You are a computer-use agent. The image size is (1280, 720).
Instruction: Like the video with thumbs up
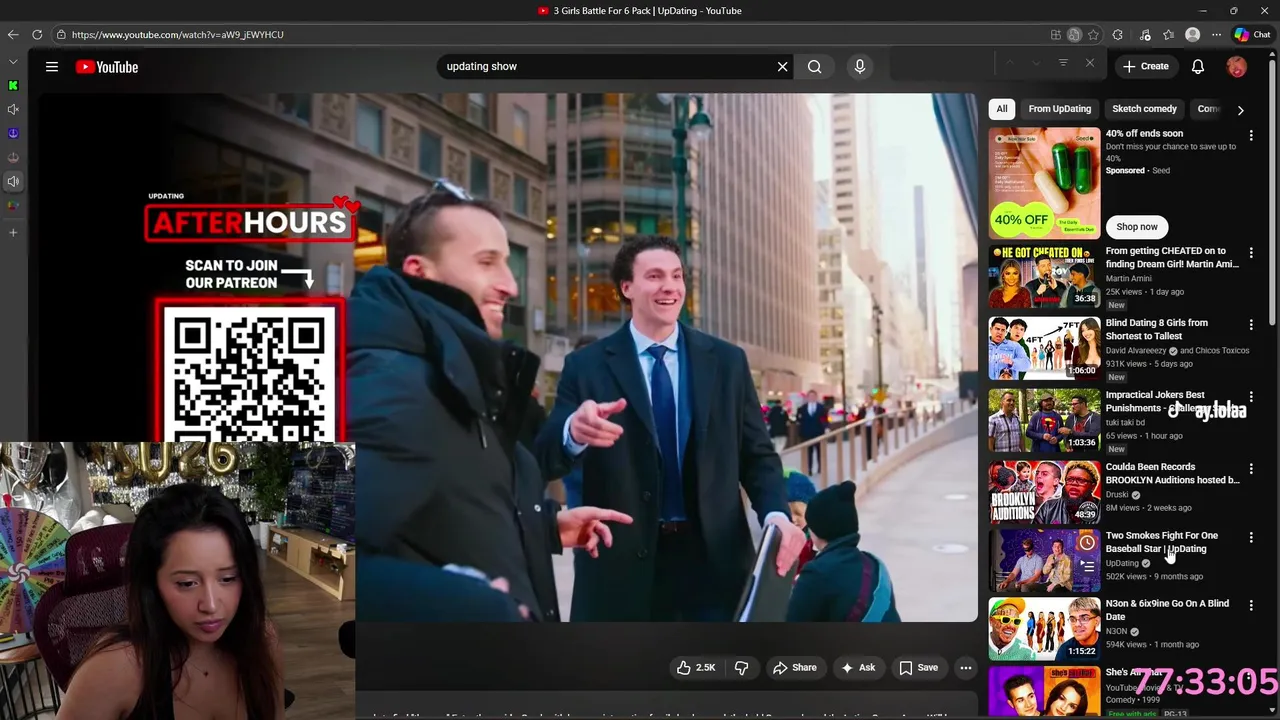695,668
